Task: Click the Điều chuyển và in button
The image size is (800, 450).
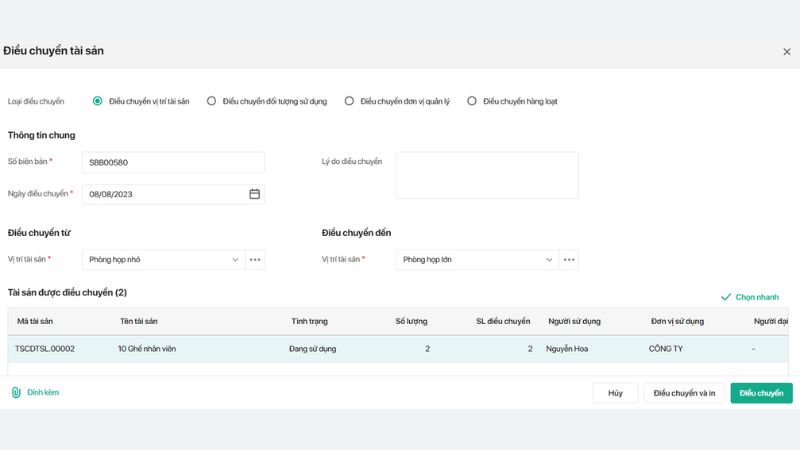Action: (684, 393)
